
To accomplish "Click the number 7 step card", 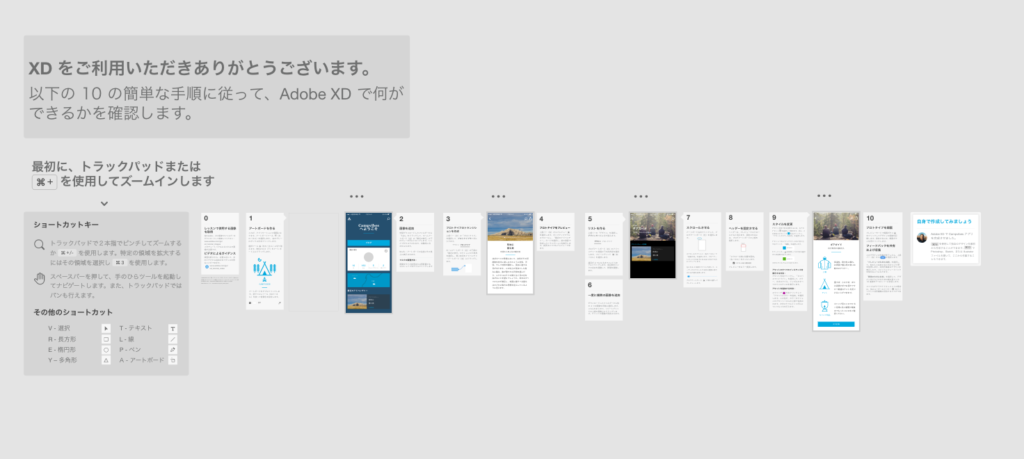I will pyautogui.click(x=702, y=250).
